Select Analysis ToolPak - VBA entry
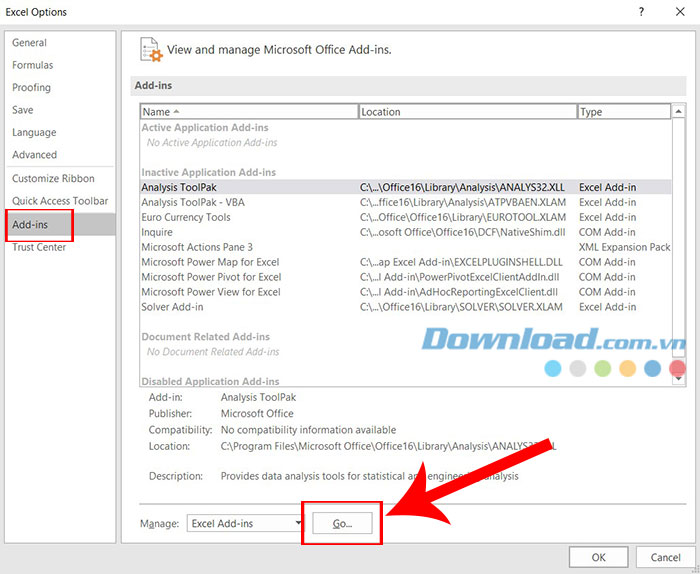This screenshot has height=574, width=700. coord(193,202)
